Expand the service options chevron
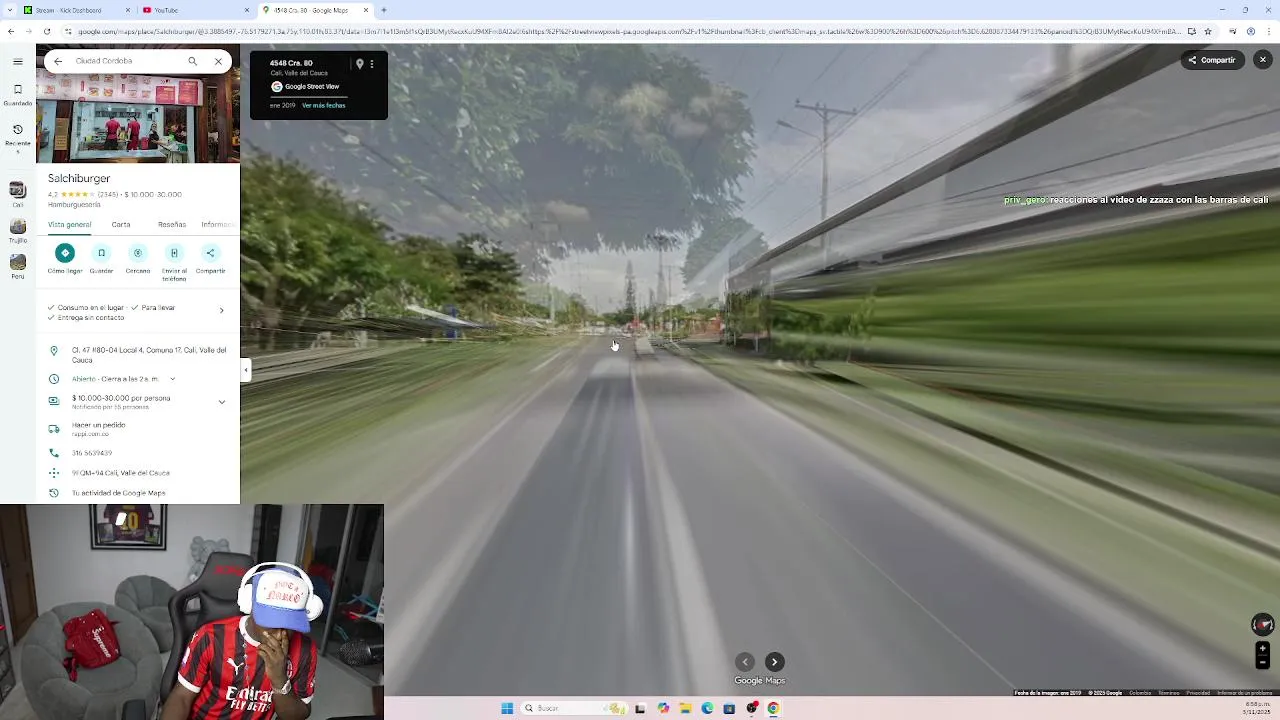Image resolution: width=1280 pixels, height=720 pixels. click(x=221, y=310)
